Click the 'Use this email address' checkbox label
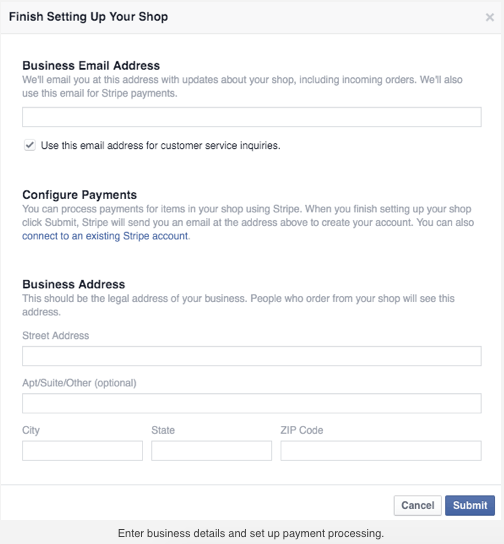The image size is (504, 544). tap(160, 145)
